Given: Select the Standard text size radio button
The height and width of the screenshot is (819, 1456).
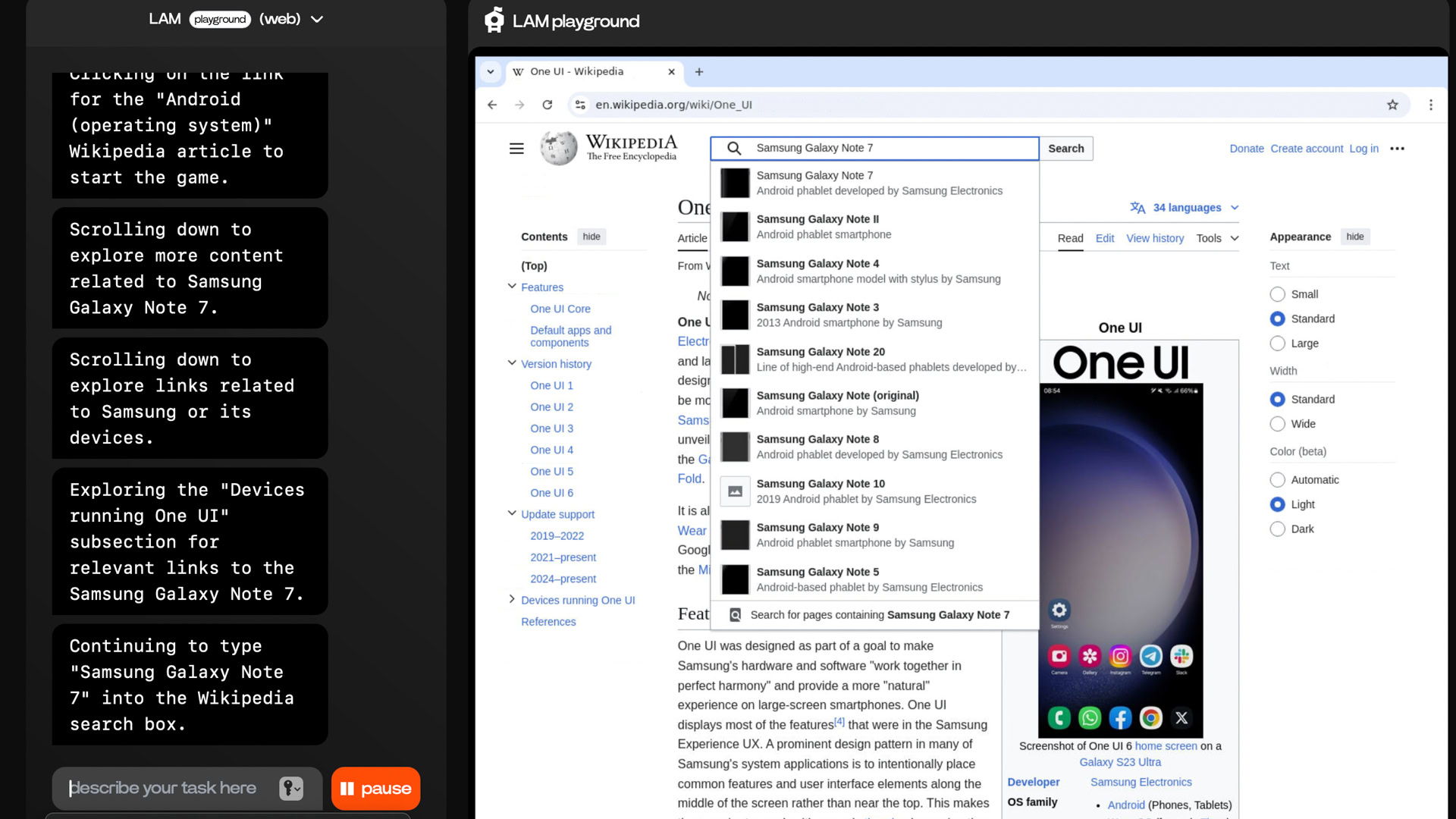Looking at the screenshot, I should [x=1277, y=318].
